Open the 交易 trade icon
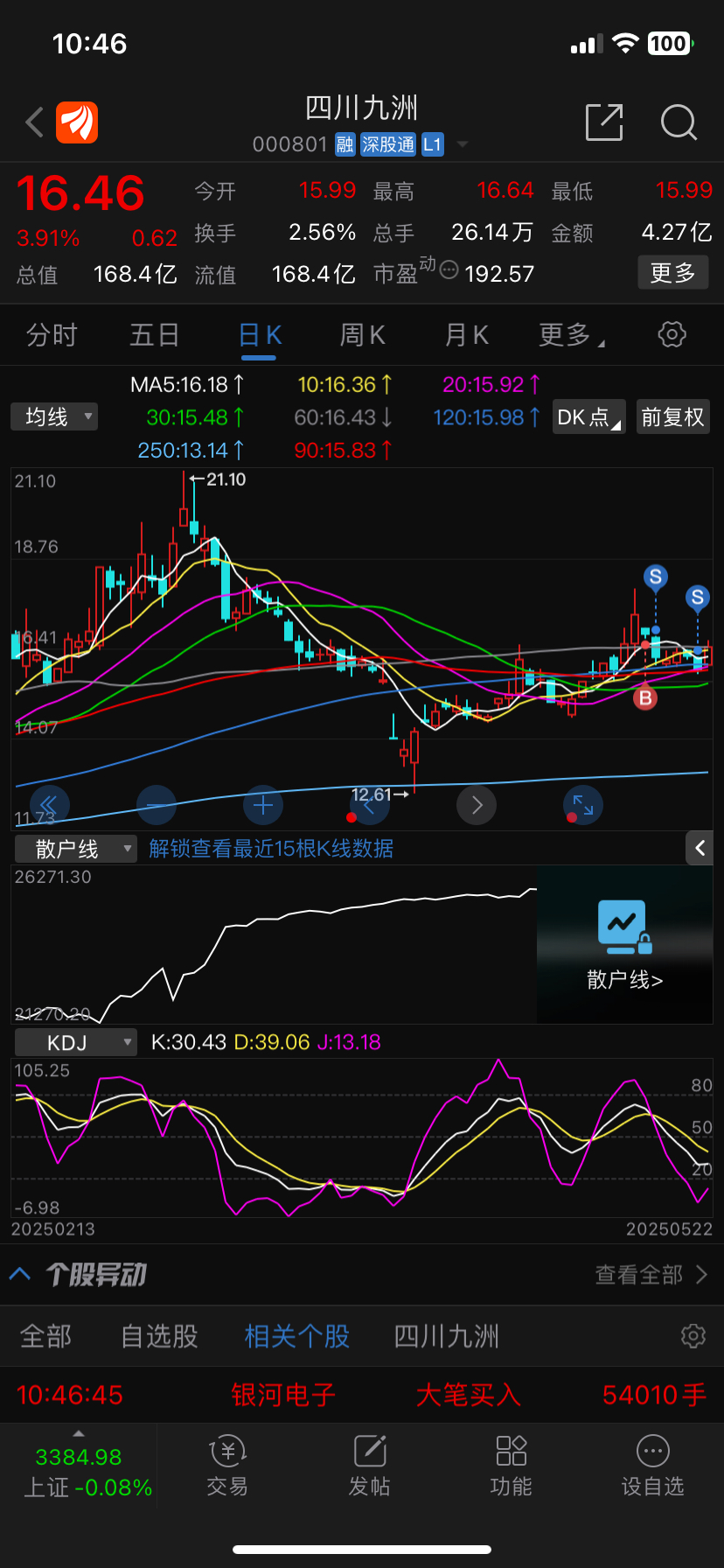 pyautogui.click(x=227, y=1466)
